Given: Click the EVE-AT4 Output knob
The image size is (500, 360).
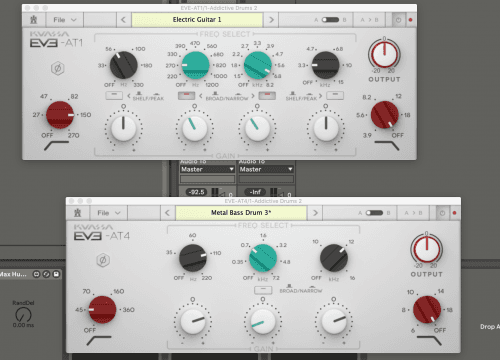Looking at the screenshot, I should (x=426, y=249).
